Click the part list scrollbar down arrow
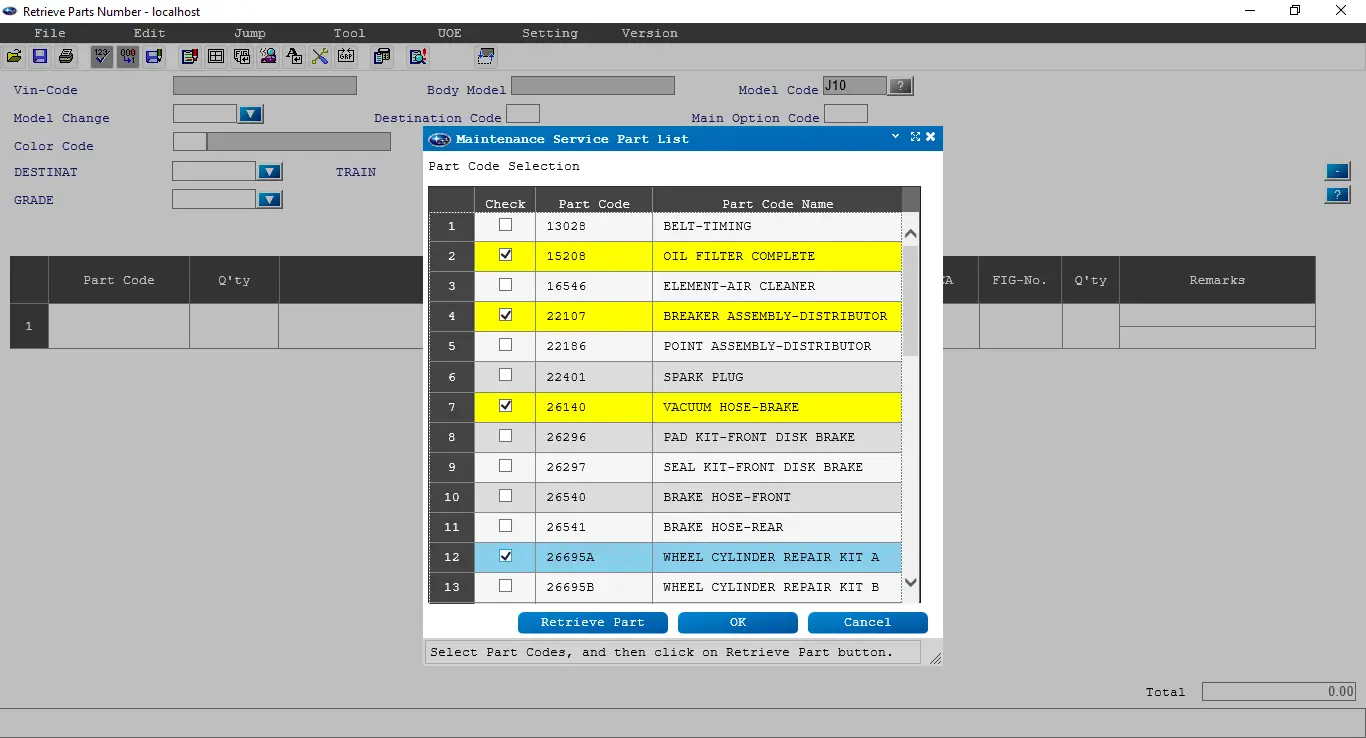This screenshot has height=738, width=1366. pos(910,582)
